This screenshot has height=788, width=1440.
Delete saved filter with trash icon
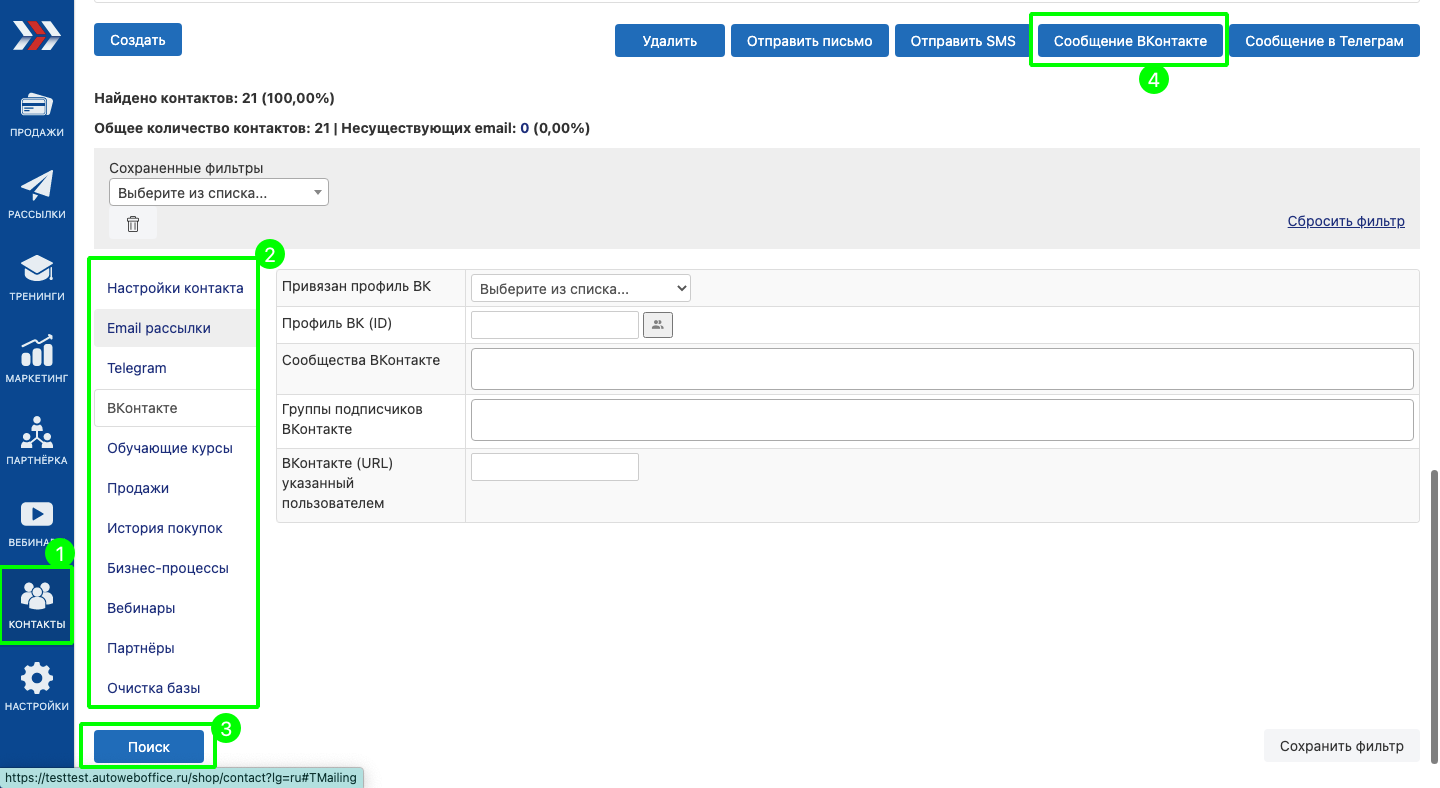tap(133, 224)
